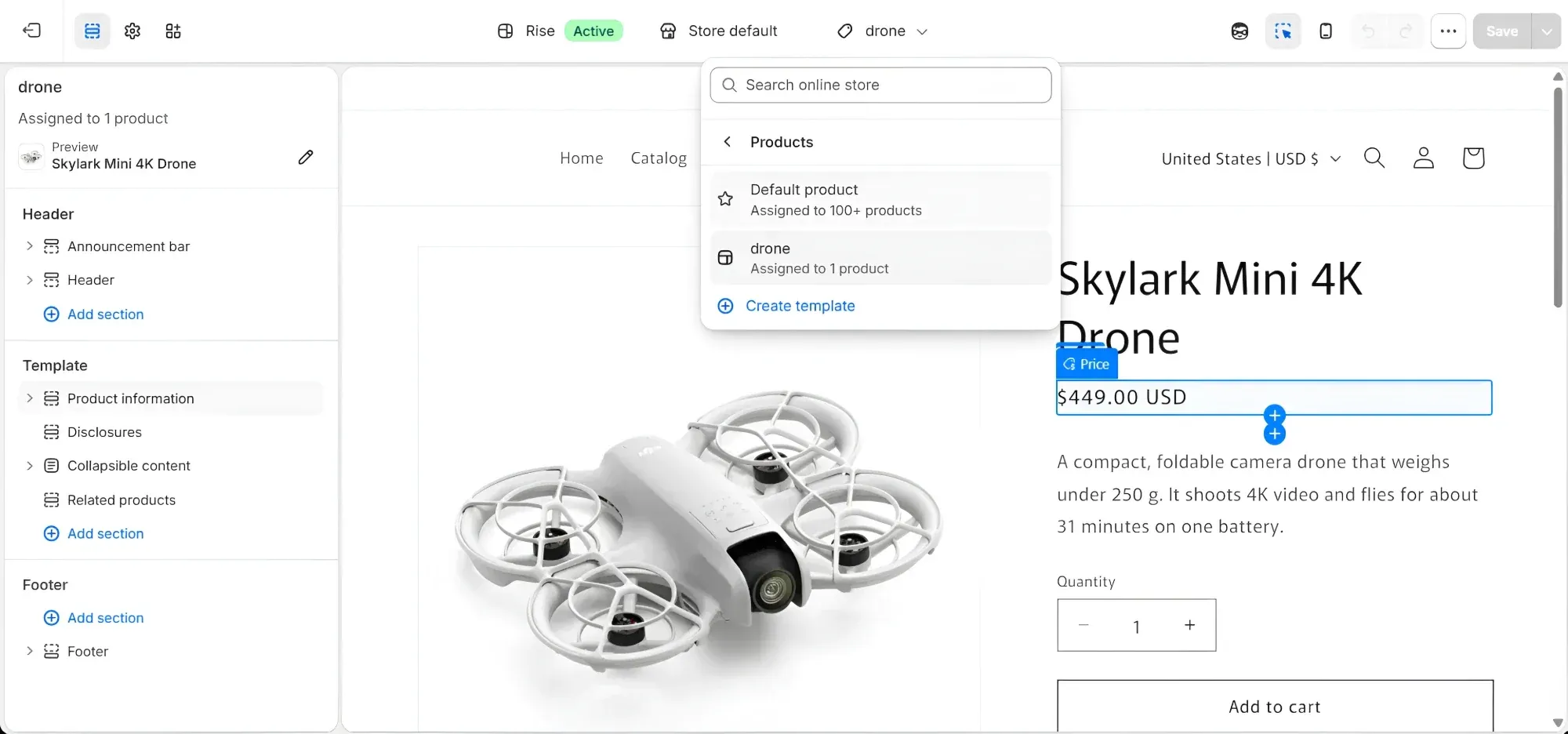Select the drone template entry
Image resolution: width=1568 pixels, height=734 pixels.
click(880, 258)
